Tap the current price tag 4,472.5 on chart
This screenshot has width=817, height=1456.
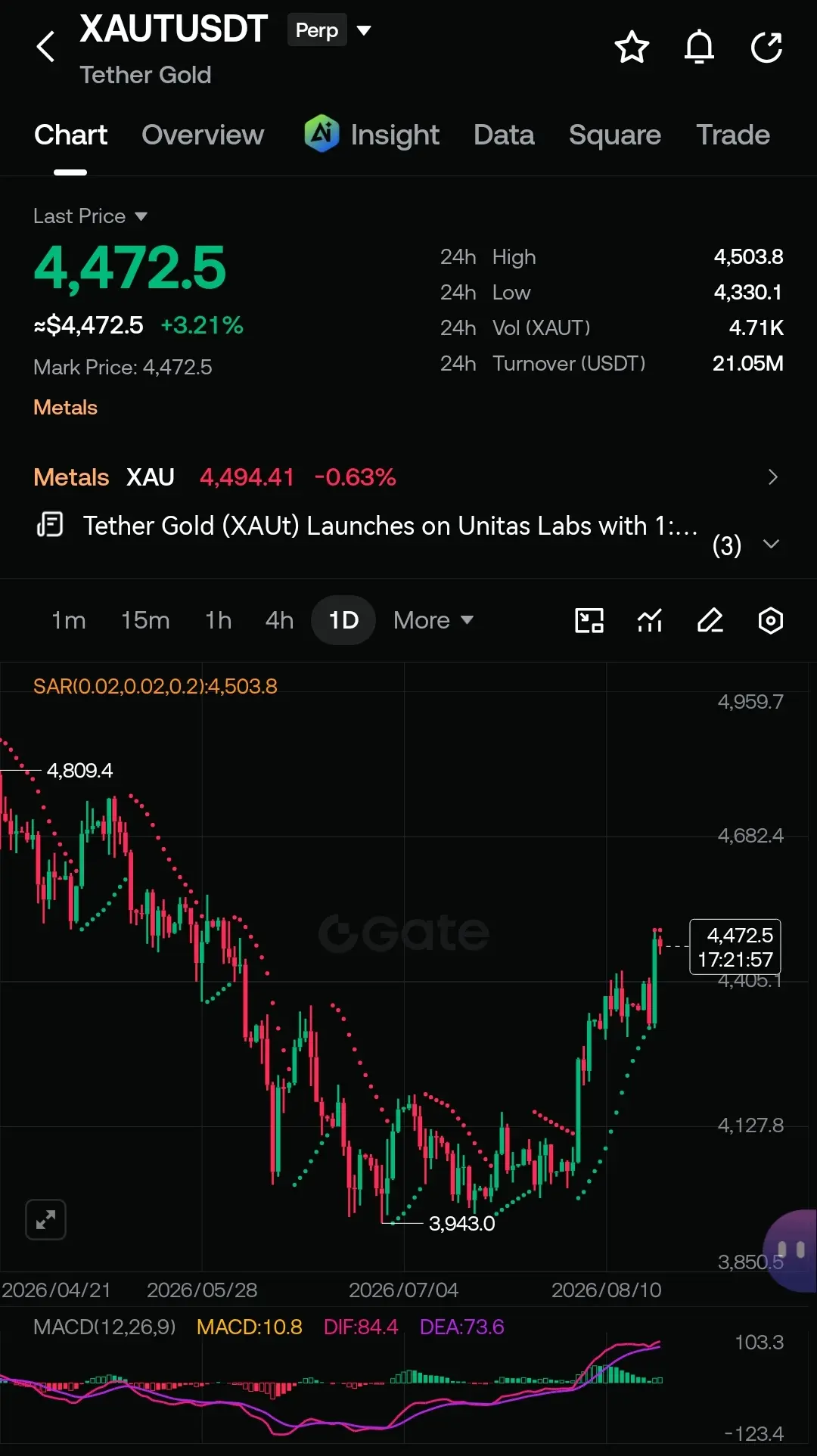735,947
